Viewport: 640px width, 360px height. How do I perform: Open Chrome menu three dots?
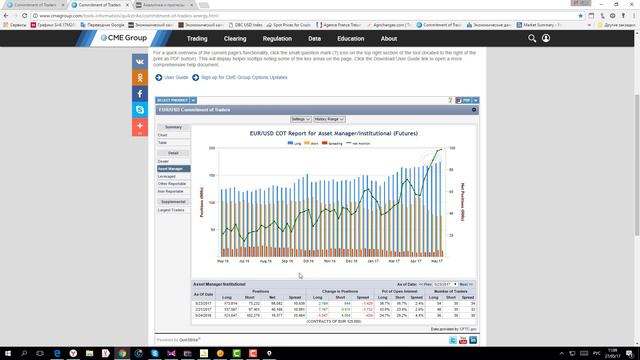pos(634,16)
